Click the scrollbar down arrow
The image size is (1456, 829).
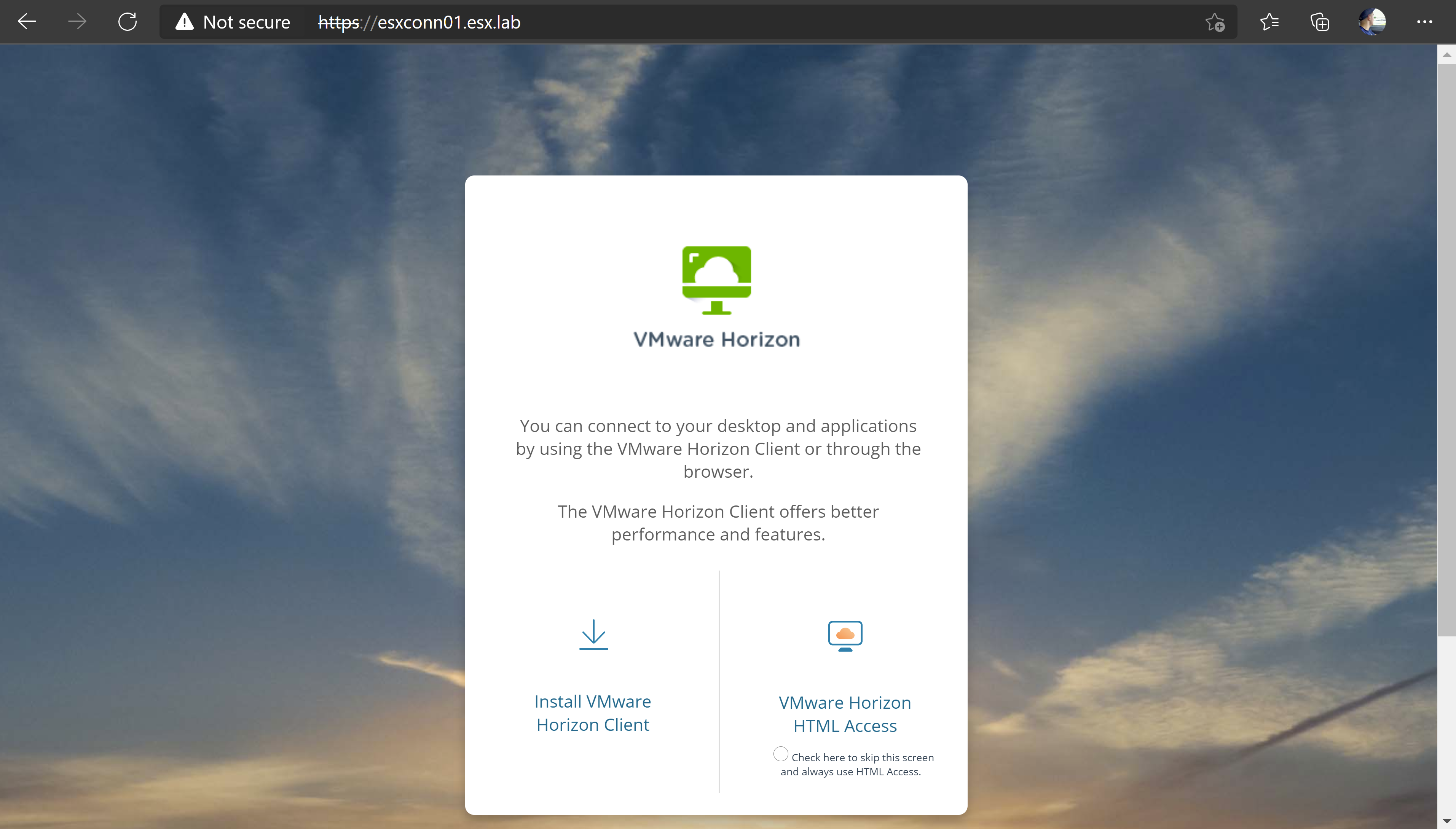(1446, 821)
